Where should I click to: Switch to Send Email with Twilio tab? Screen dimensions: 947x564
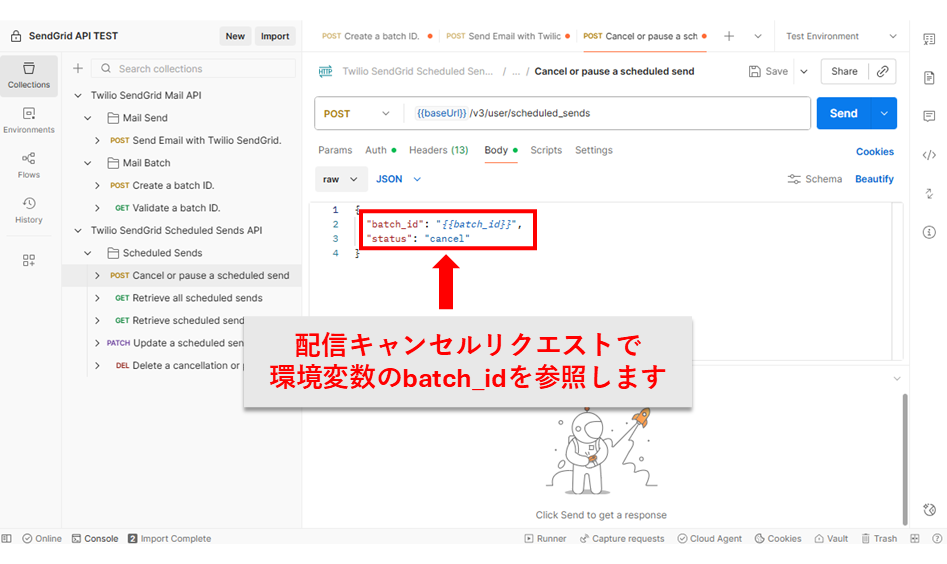click(x=508, y=36)
